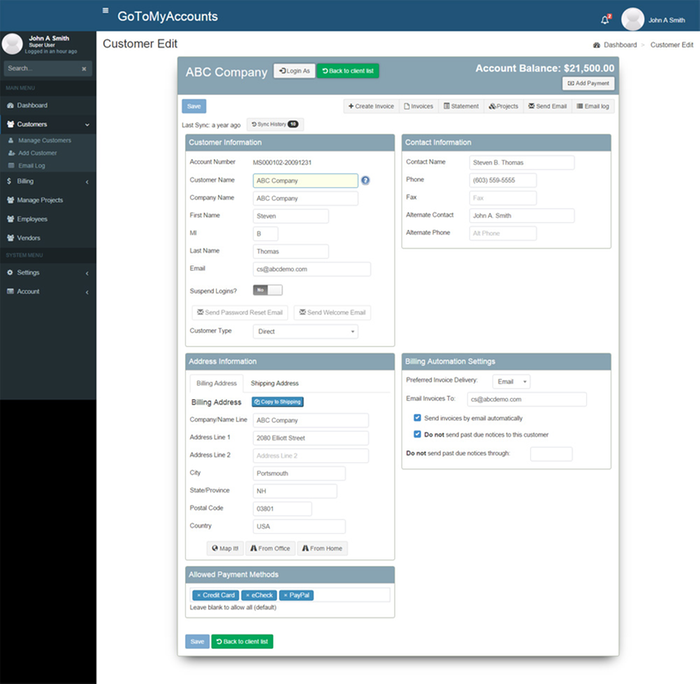700x684 pixels.
Task: Open Add Customer in the sidebar
Action: 37,153
